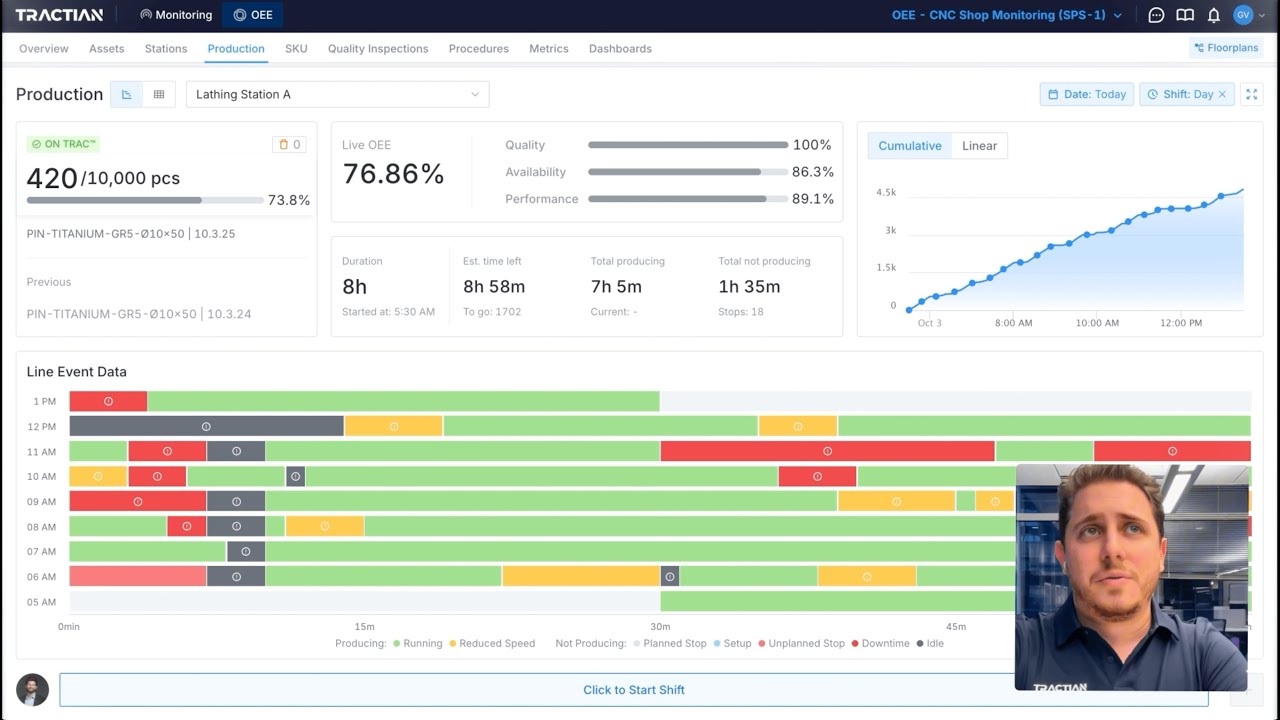The width and height of the screenshot is (1280, 720).
Task: Toggle the Unplanned Stop legend item
Action: (x=801, y=643)
